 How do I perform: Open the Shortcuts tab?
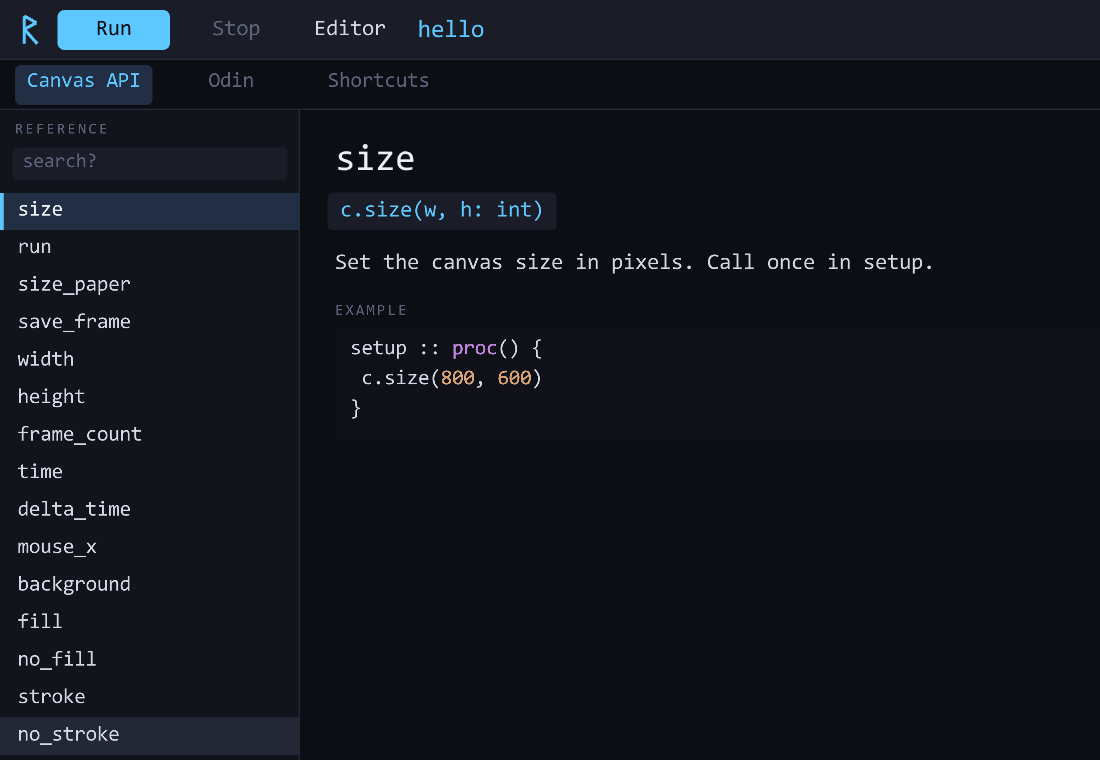[x=378, y=81]
